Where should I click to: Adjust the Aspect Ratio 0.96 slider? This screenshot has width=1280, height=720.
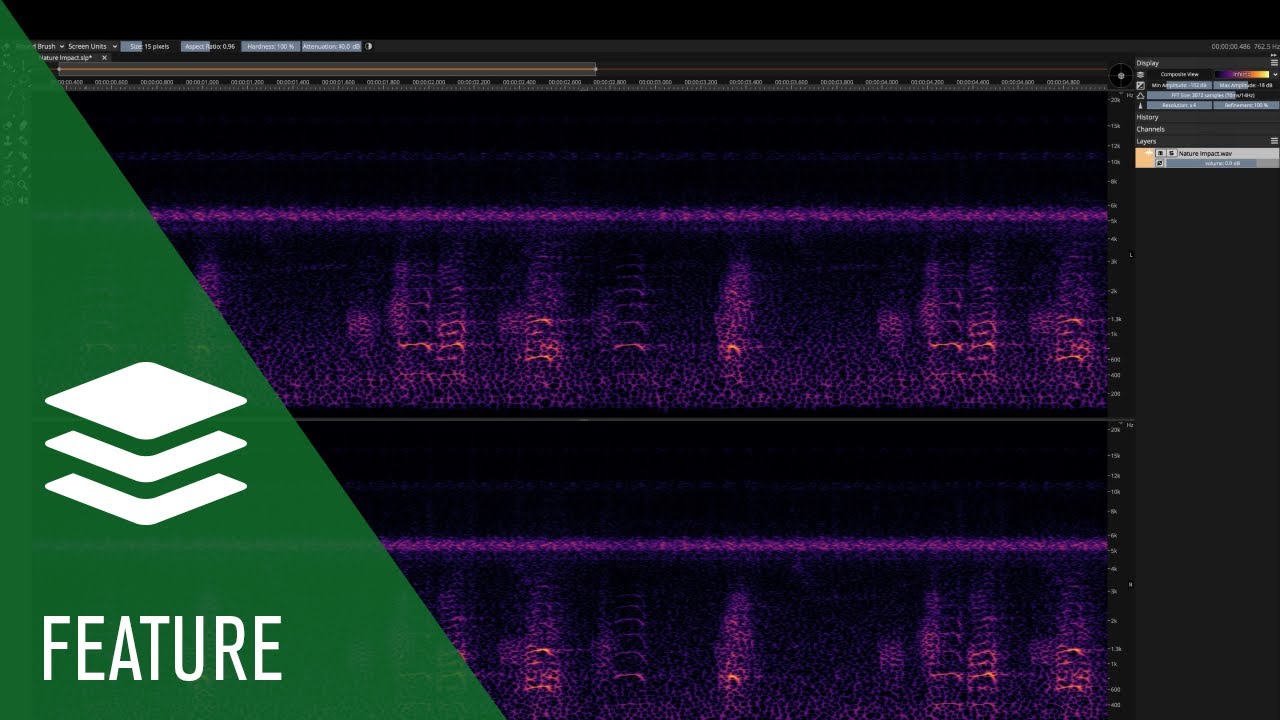208,46
